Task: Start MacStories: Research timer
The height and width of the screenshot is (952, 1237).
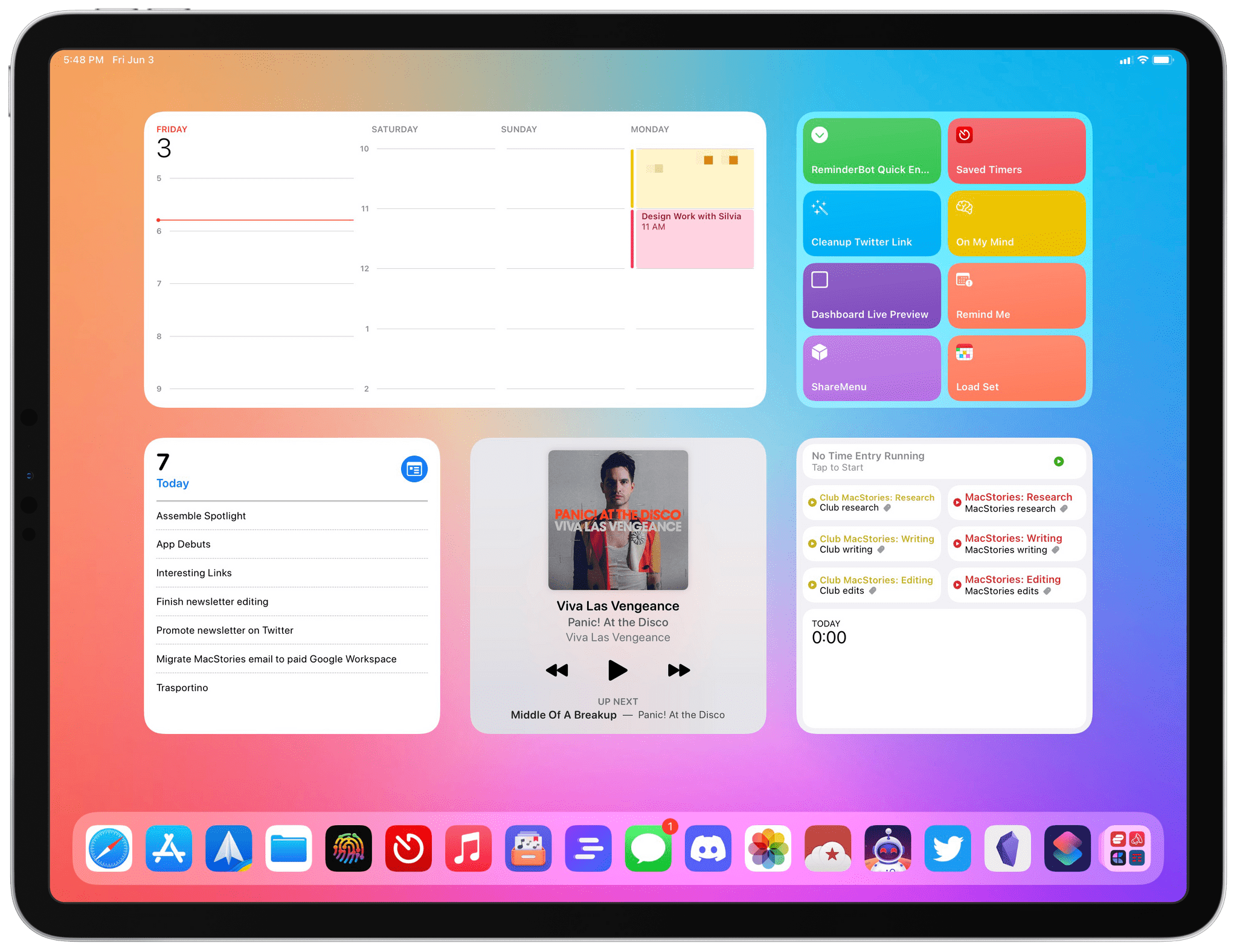Action: tap(1017, 503)
